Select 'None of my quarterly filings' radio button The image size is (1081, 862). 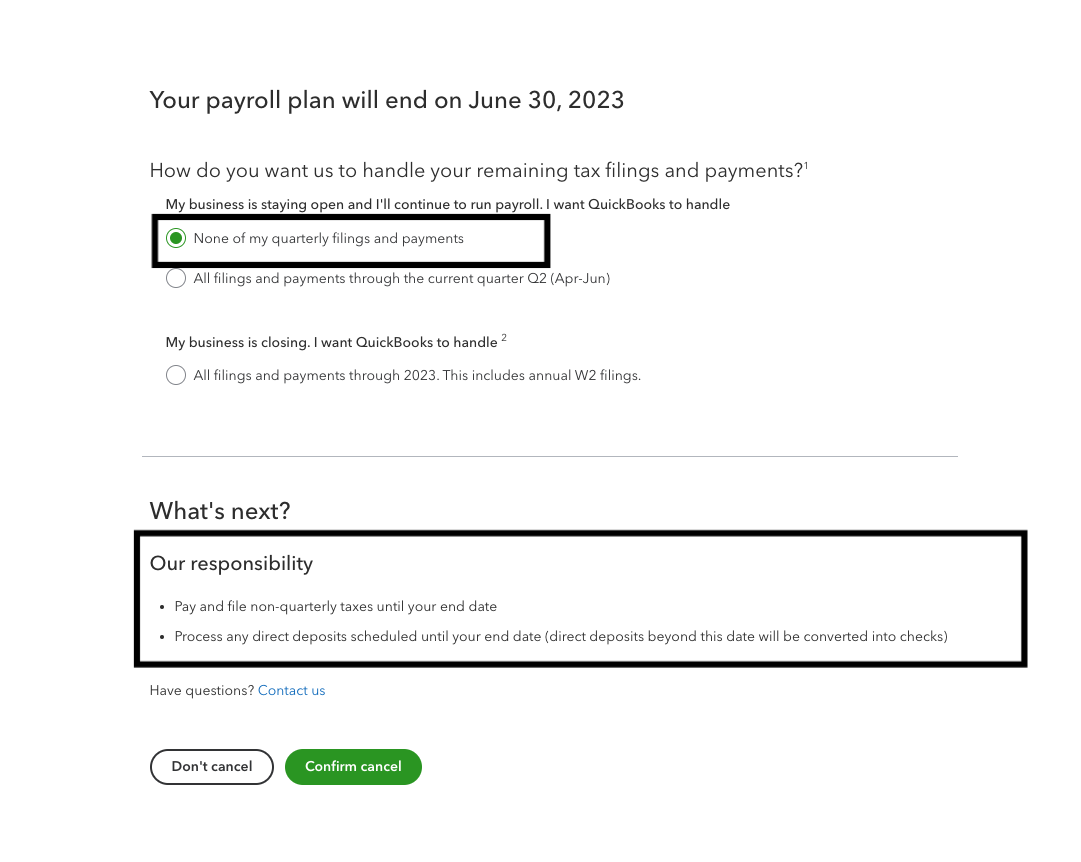176,239
